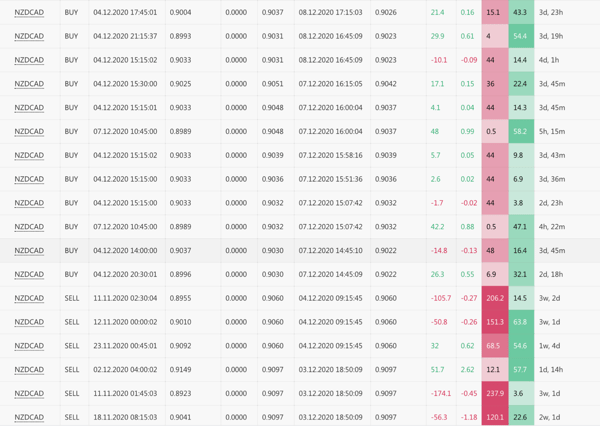
Task: Click NZDCAD symbol in the 04.12.2020 21:15:37 row
Action: (29, 36)
